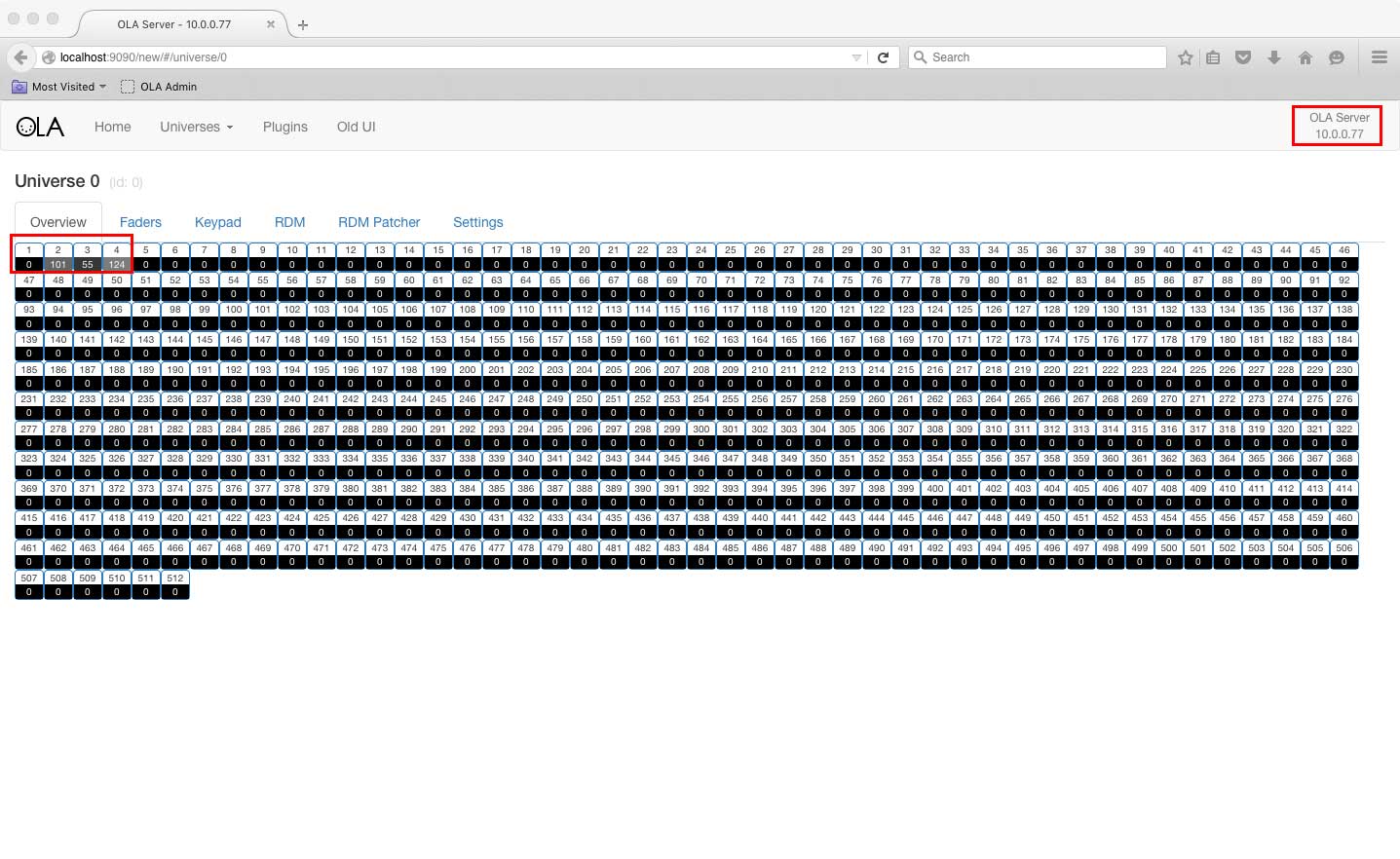The image size is (1400, 859).
Task: Open the Firefox downloads arrow icon
Action: [x=1273, y=57]
